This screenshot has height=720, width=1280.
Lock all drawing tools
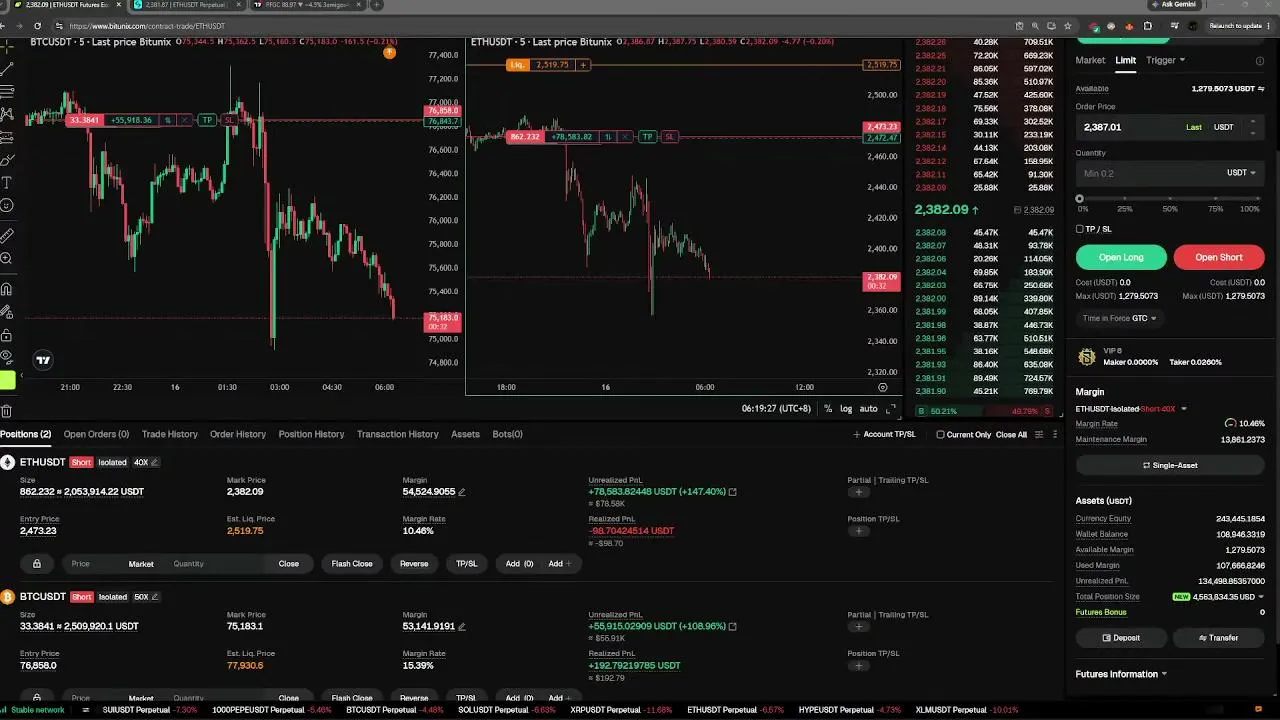[6, 335]
